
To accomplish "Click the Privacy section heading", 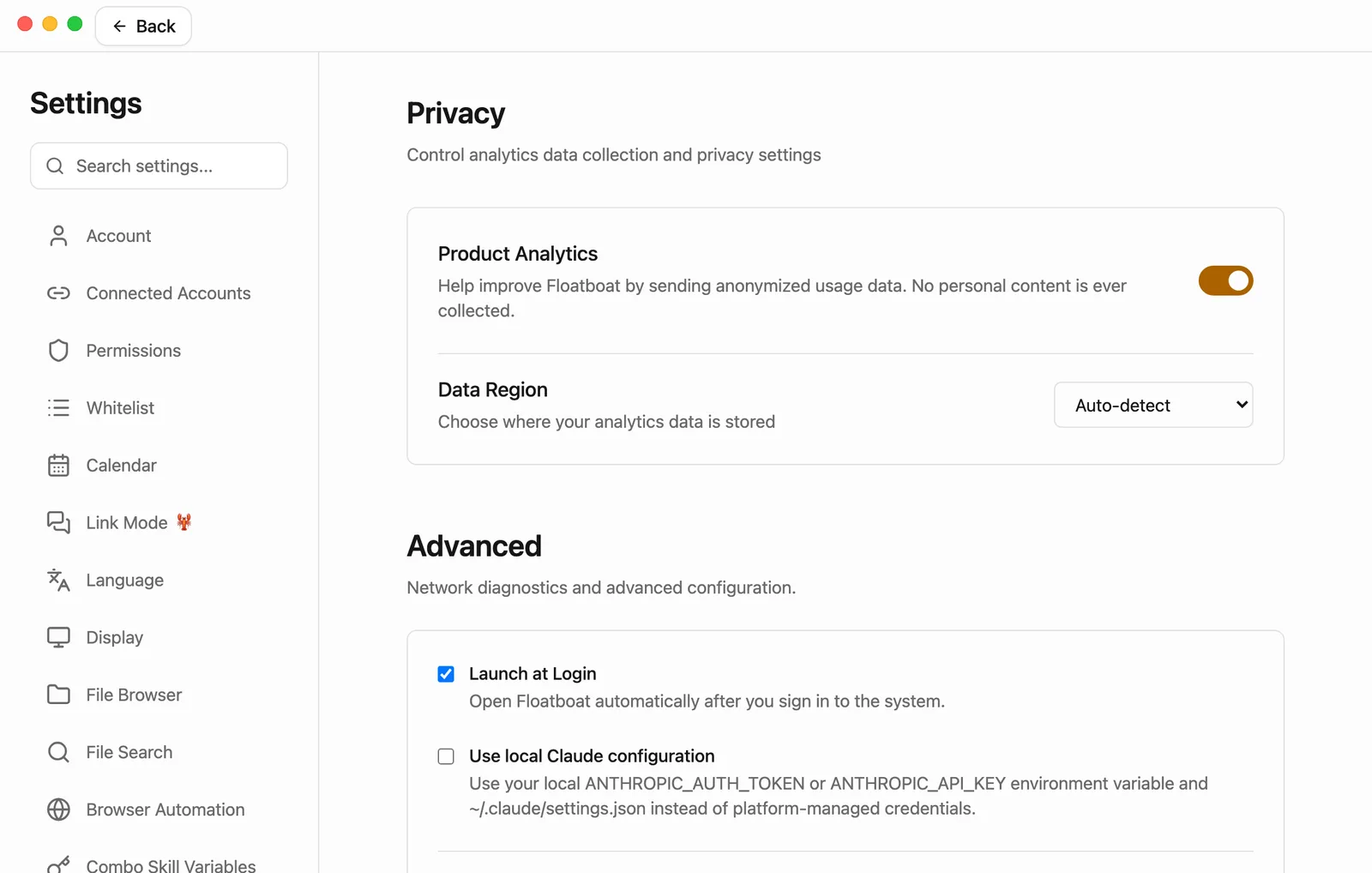I will pos(455,113).
